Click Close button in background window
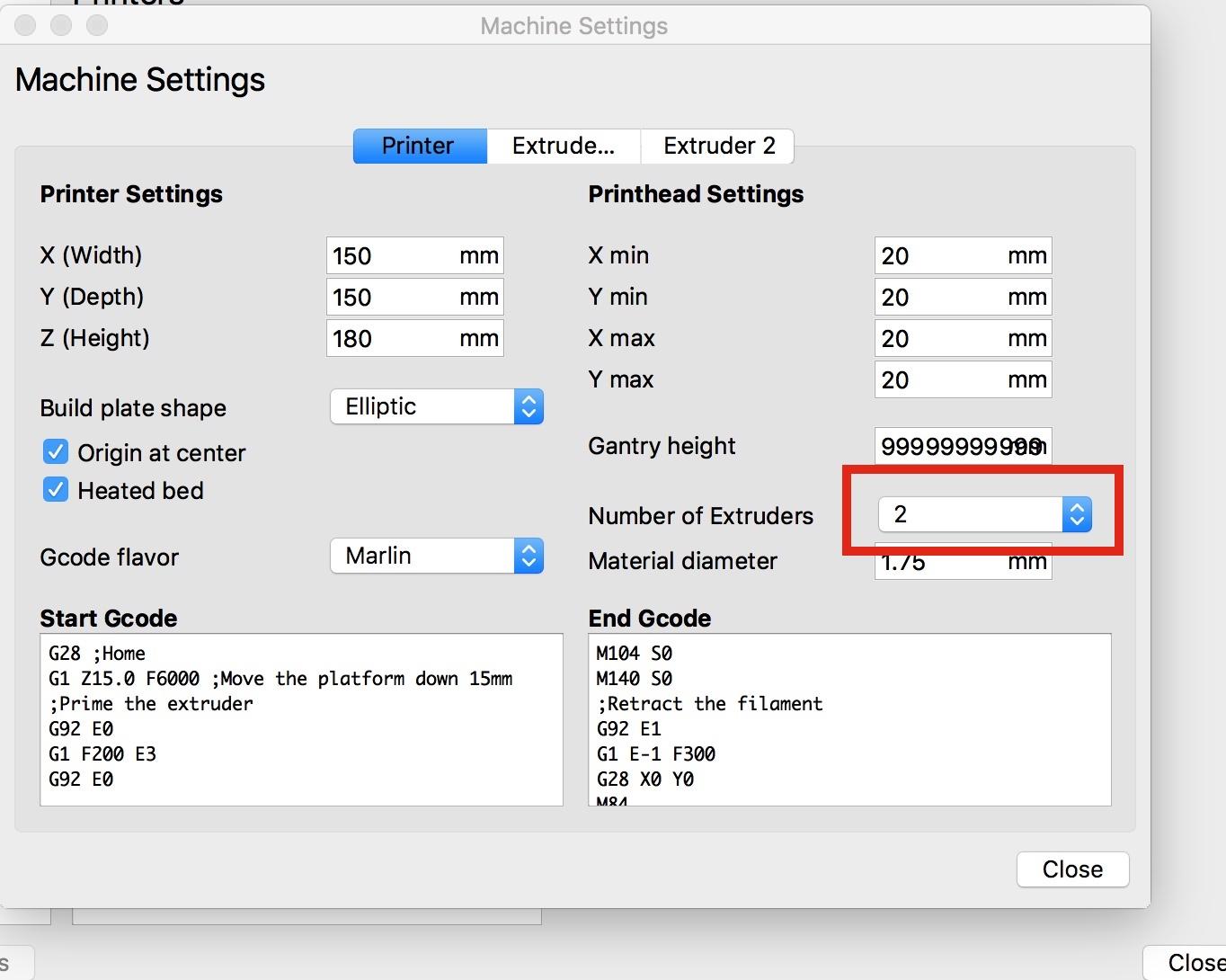Viewport: 1226px width, 980px height. pyautogui.click(x=1186, y=963)
